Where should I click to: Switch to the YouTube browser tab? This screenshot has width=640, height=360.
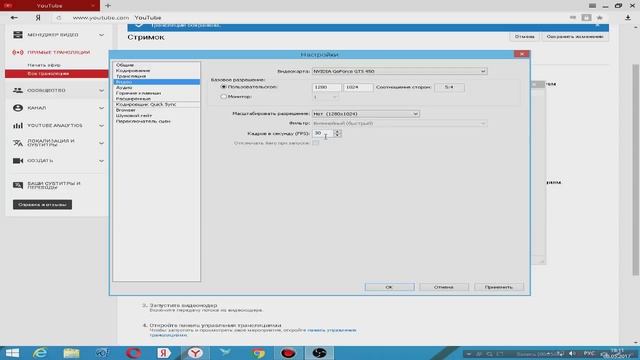[49, 6]
